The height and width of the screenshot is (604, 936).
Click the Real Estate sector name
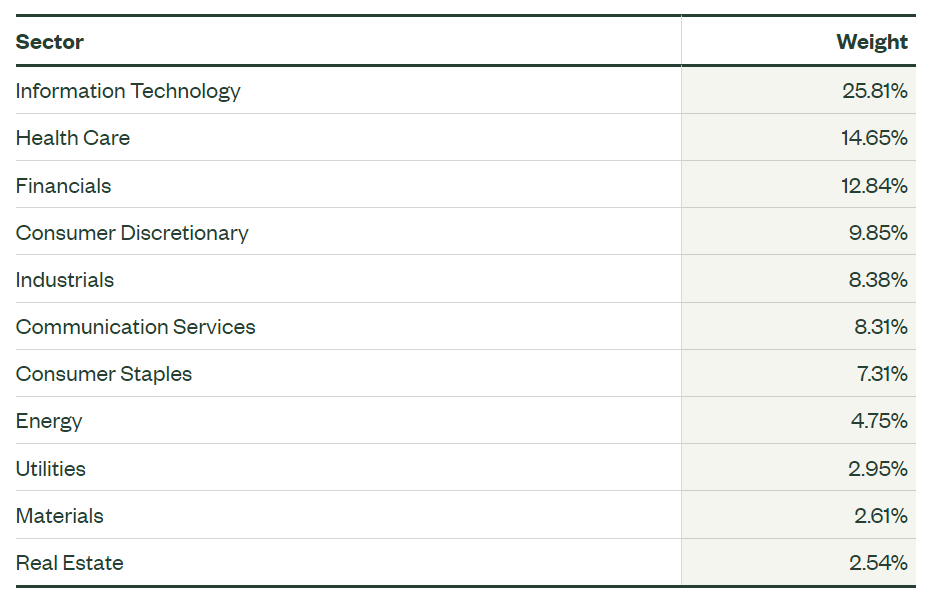69,563
